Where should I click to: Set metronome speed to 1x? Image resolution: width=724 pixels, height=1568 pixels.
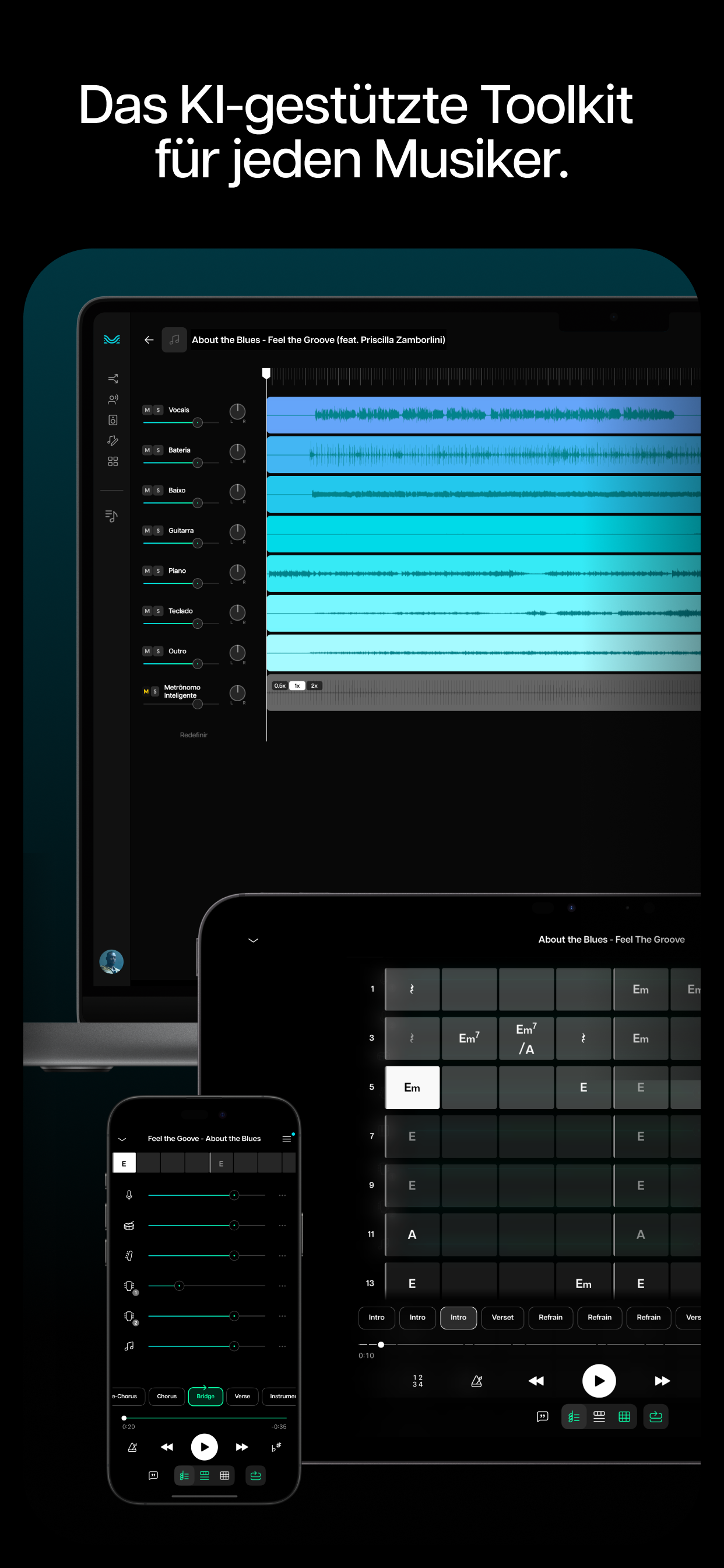(297, 685)
